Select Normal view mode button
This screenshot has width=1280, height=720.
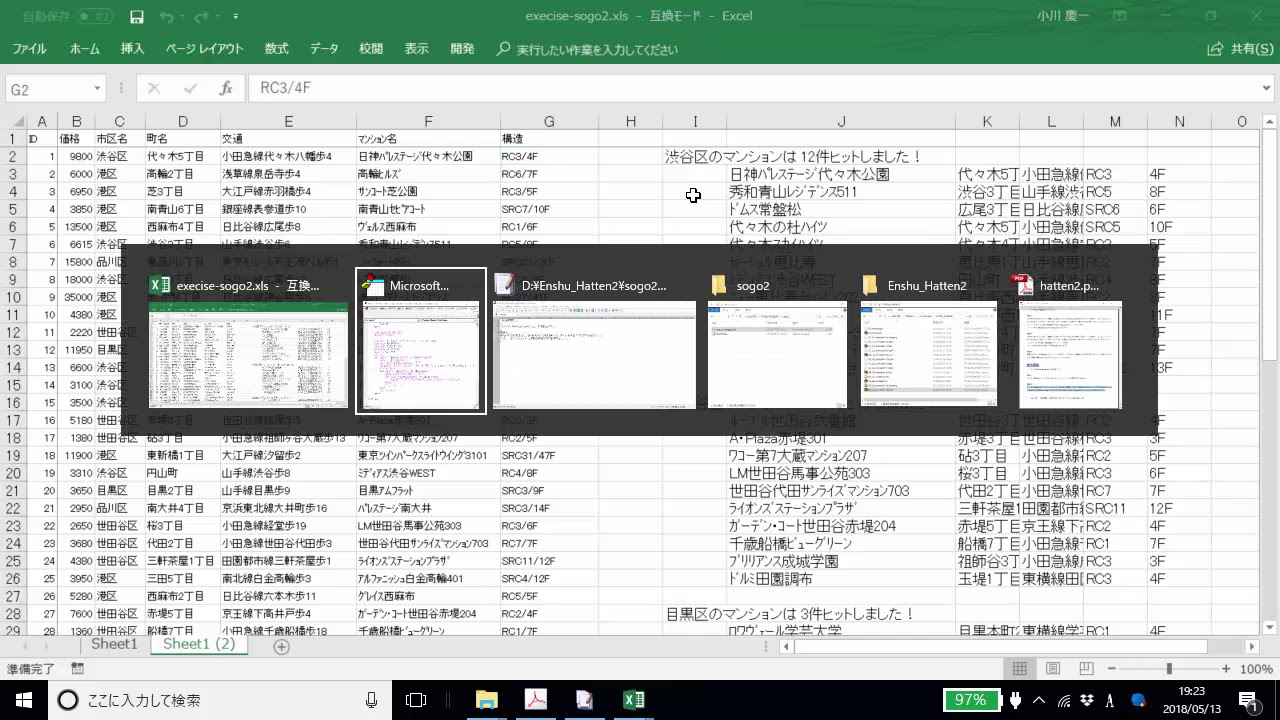(1019, 669)
